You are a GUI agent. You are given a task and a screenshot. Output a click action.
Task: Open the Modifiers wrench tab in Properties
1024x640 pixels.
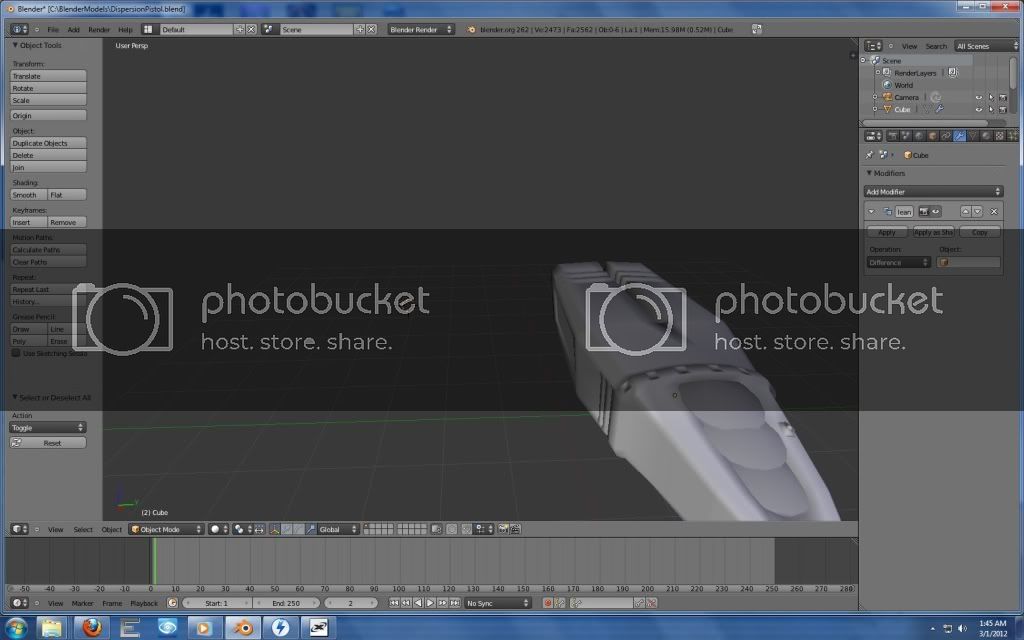point(959,136)
